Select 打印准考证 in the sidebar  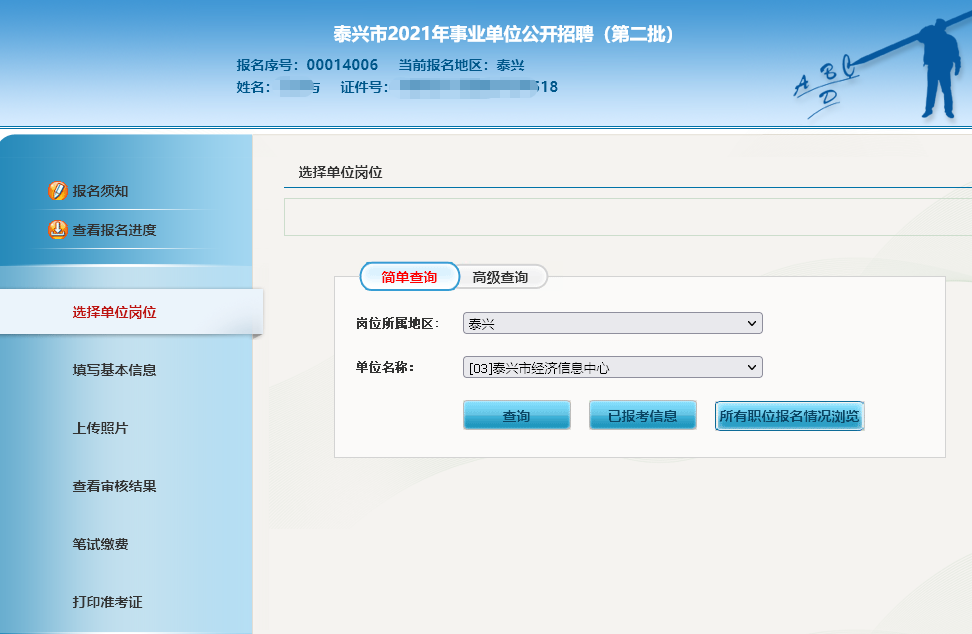(107, 602)
